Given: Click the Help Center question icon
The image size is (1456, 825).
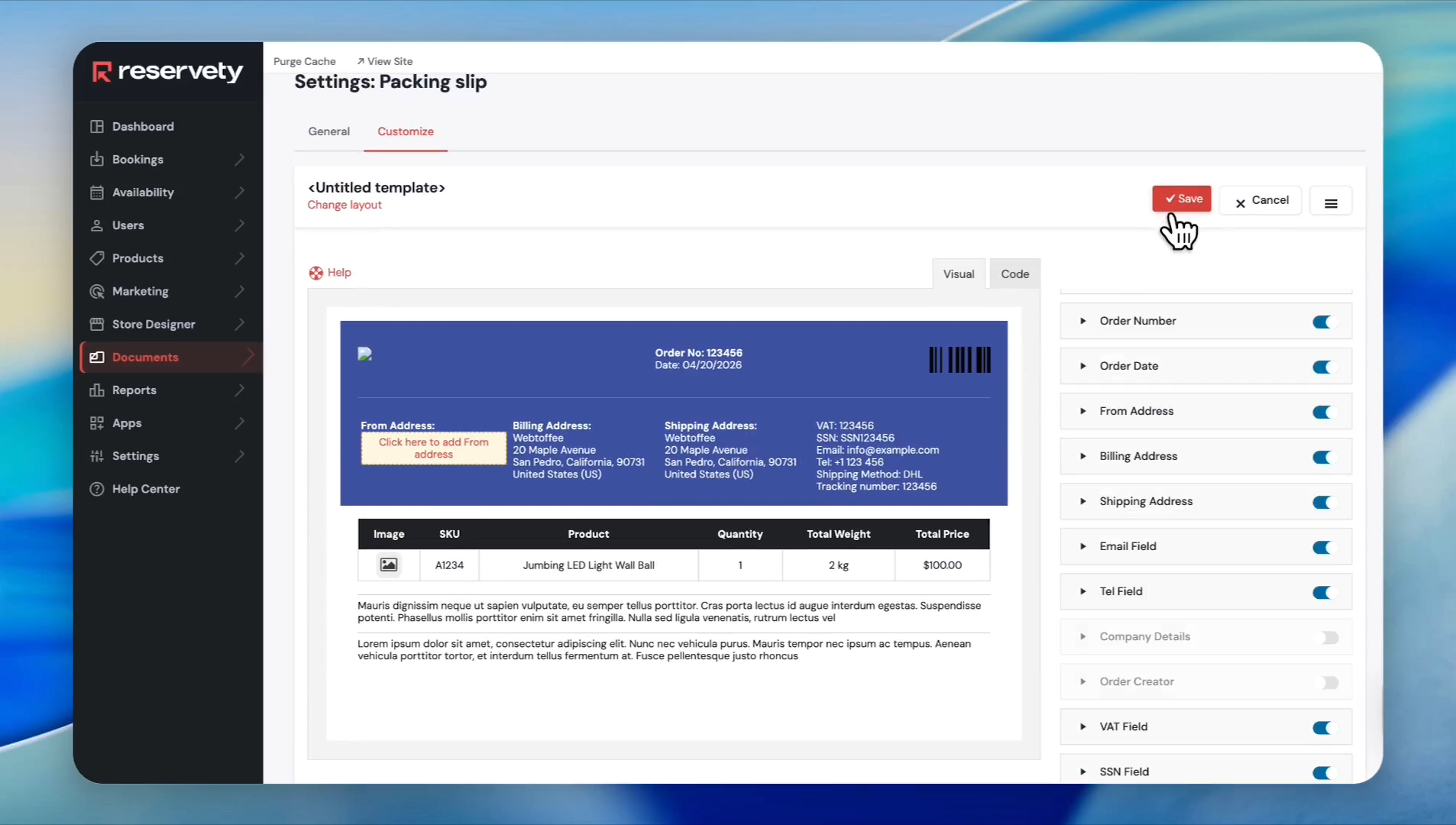Looking at the screenshot, I should pyautogui.click(x=97, y=490).
